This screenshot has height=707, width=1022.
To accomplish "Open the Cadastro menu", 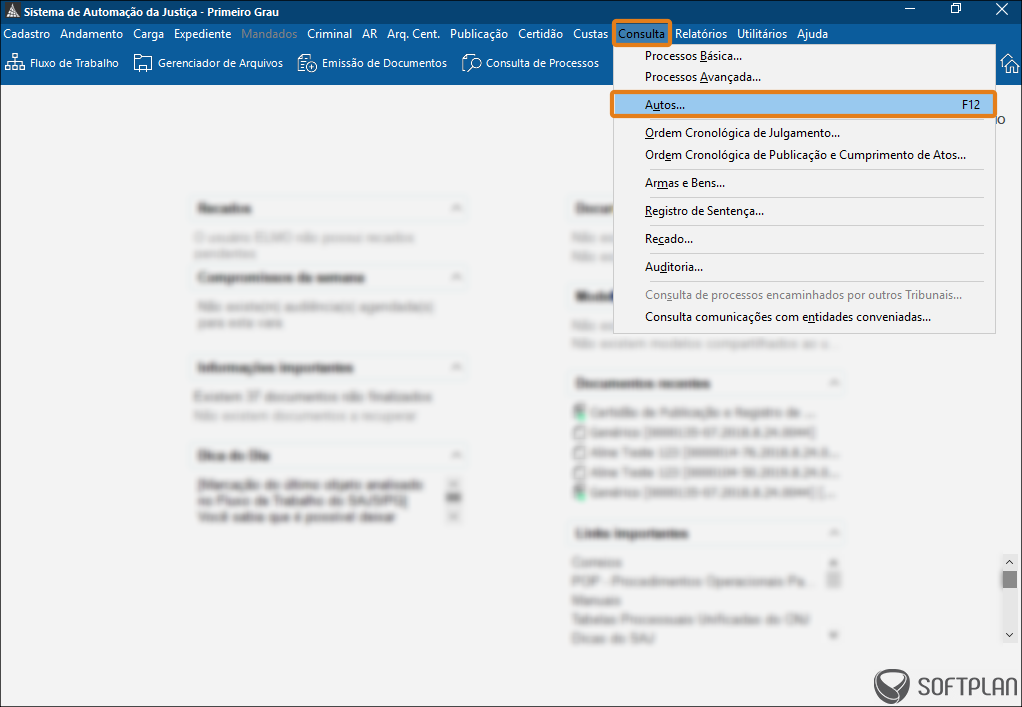I will pyautogui.click(x=27, y=34).
